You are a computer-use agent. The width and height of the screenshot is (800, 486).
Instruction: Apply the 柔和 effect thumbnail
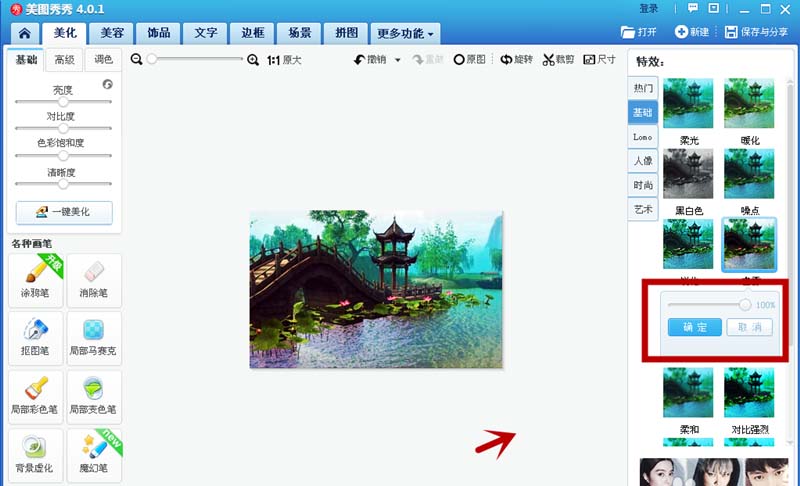688,393
